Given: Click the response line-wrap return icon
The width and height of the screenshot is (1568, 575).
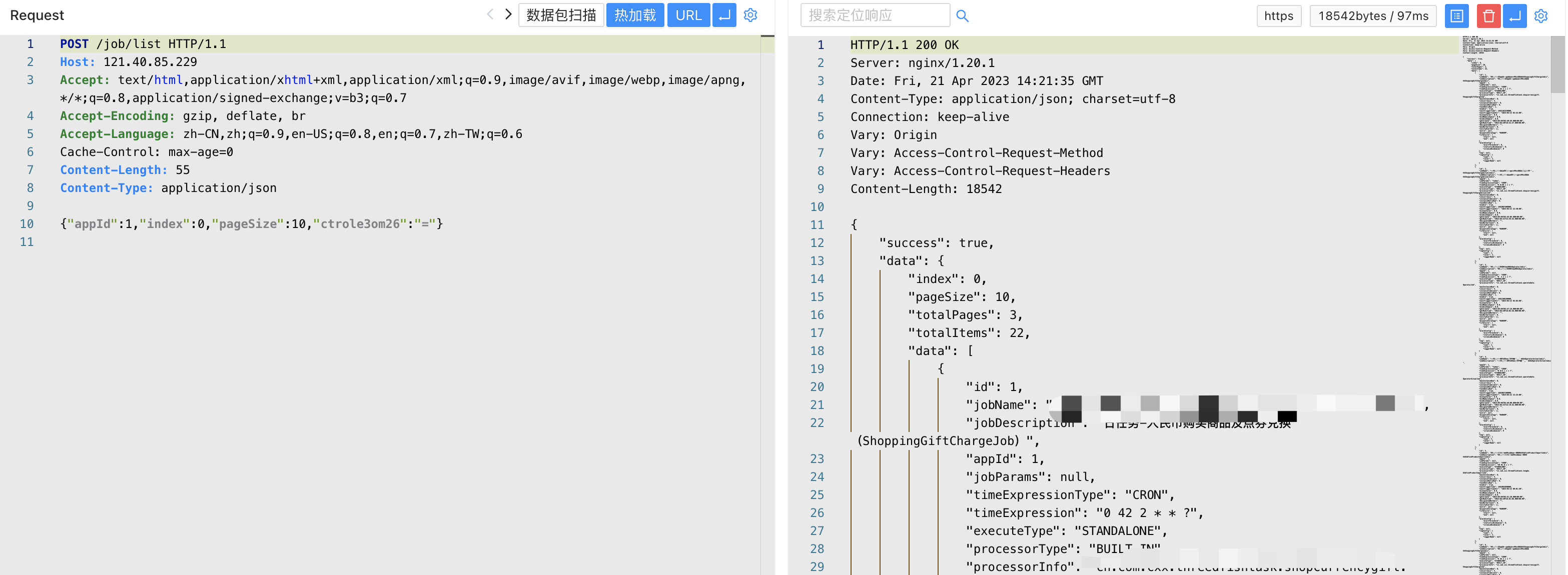Looking at the screenshot, I should 1514,16.
